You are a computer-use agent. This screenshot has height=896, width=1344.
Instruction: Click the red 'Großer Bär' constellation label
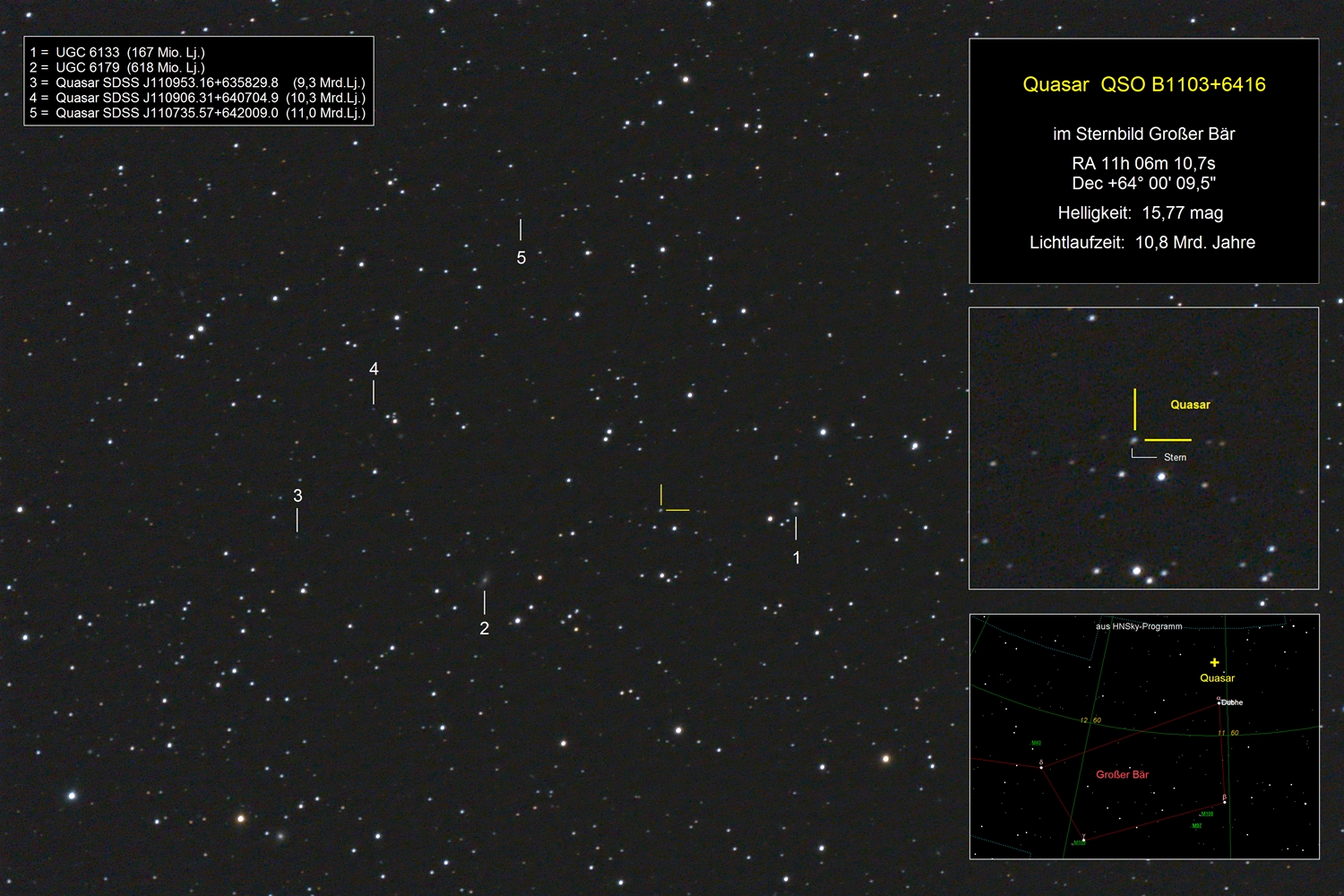click(x=1122, y=775)
